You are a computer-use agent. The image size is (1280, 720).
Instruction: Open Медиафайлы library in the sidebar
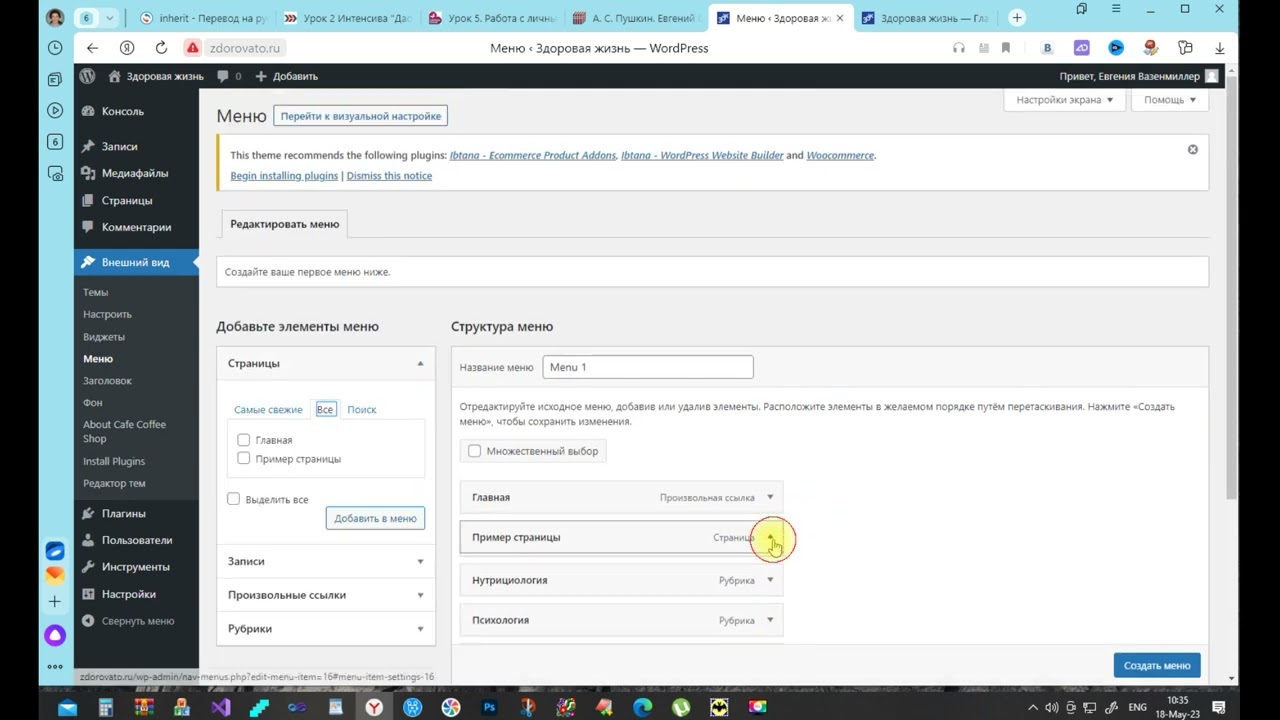[x=135, y=173]
